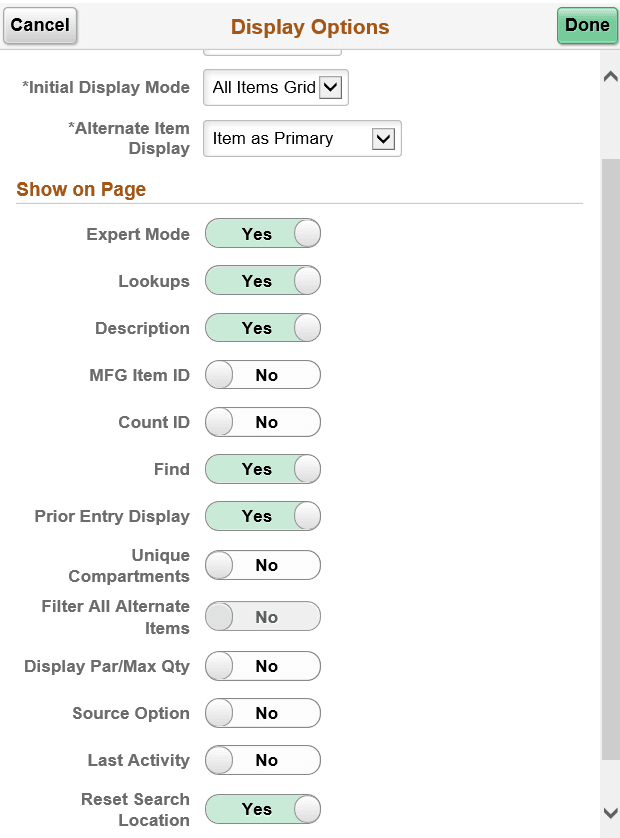The width and height of the screenshot is (620, 838).
Task: Toggle Filter All Alternate Items on
Action: [262, 616]
